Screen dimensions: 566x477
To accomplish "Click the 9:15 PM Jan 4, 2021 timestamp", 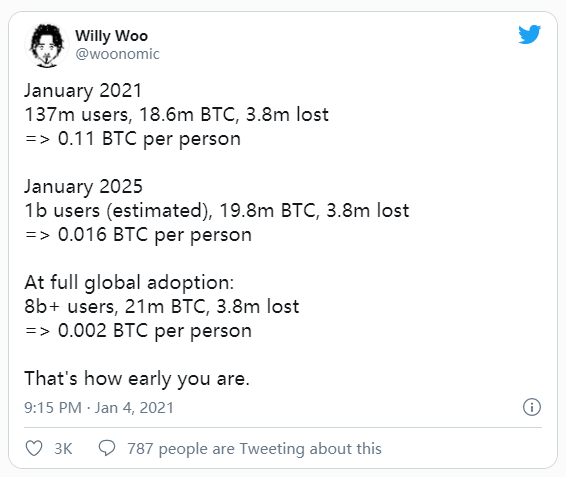I will point(99,408).
